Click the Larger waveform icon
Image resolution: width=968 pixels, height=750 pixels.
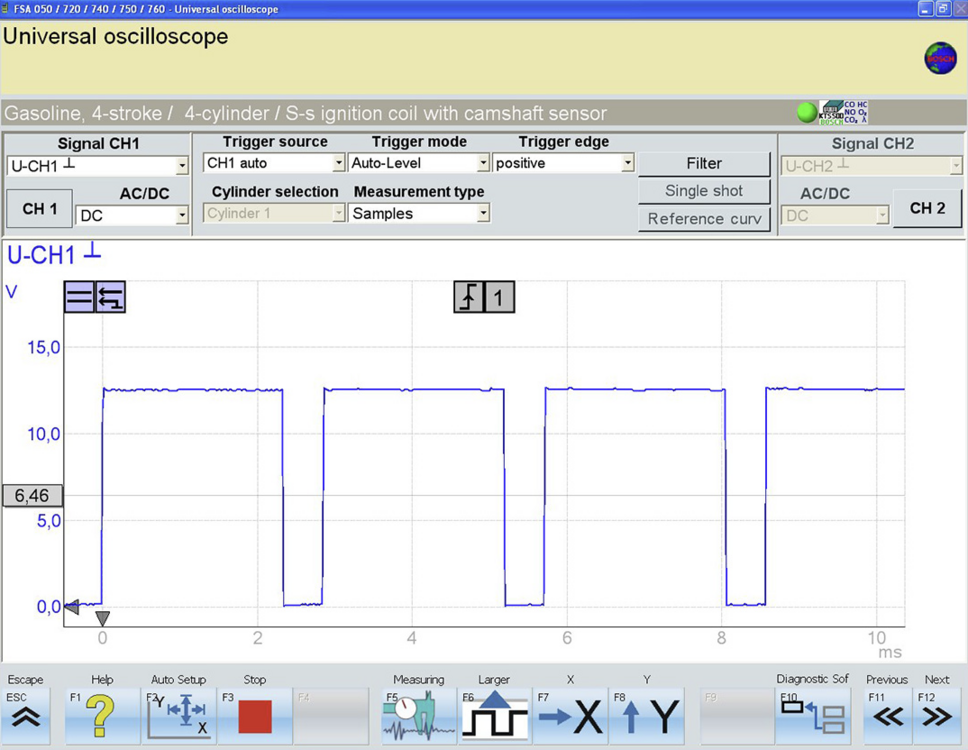[494, 716]
